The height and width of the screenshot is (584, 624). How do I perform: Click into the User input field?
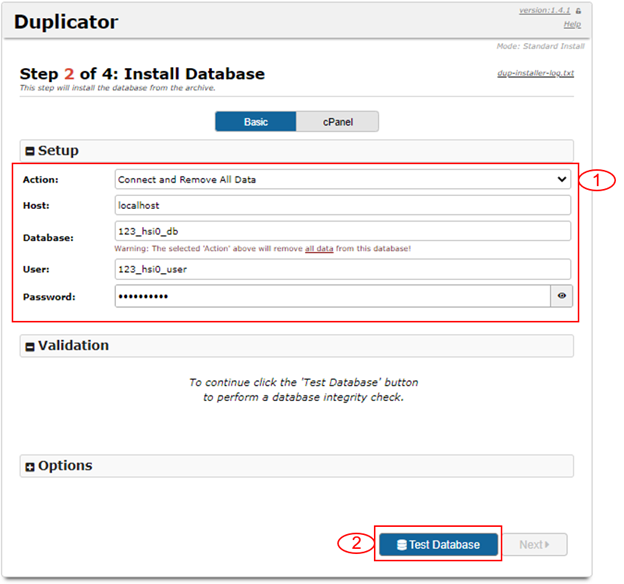(343, 269)
